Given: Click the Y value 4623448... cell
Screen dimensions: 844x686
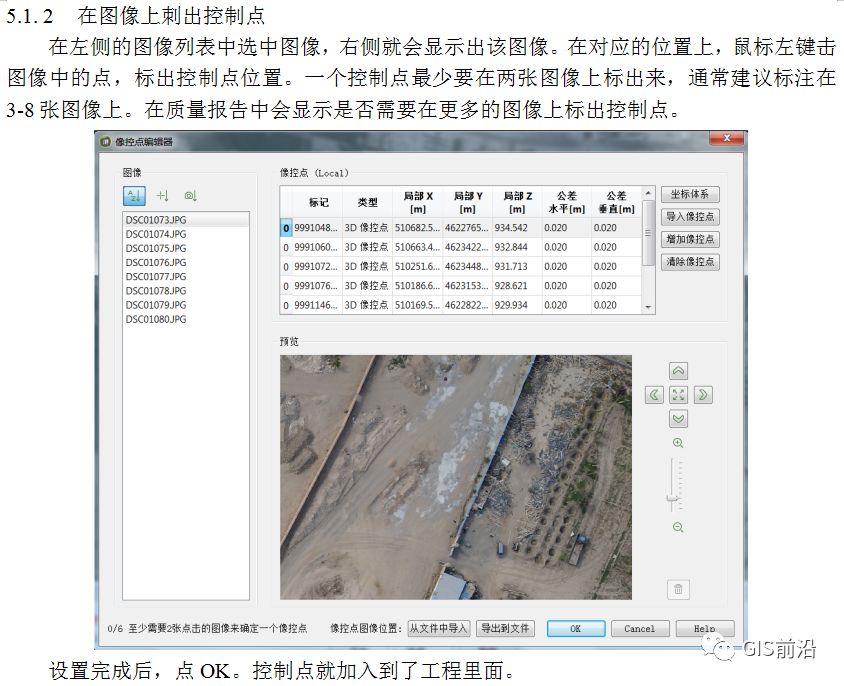Looking at the screenshot, I should point(467,267).
